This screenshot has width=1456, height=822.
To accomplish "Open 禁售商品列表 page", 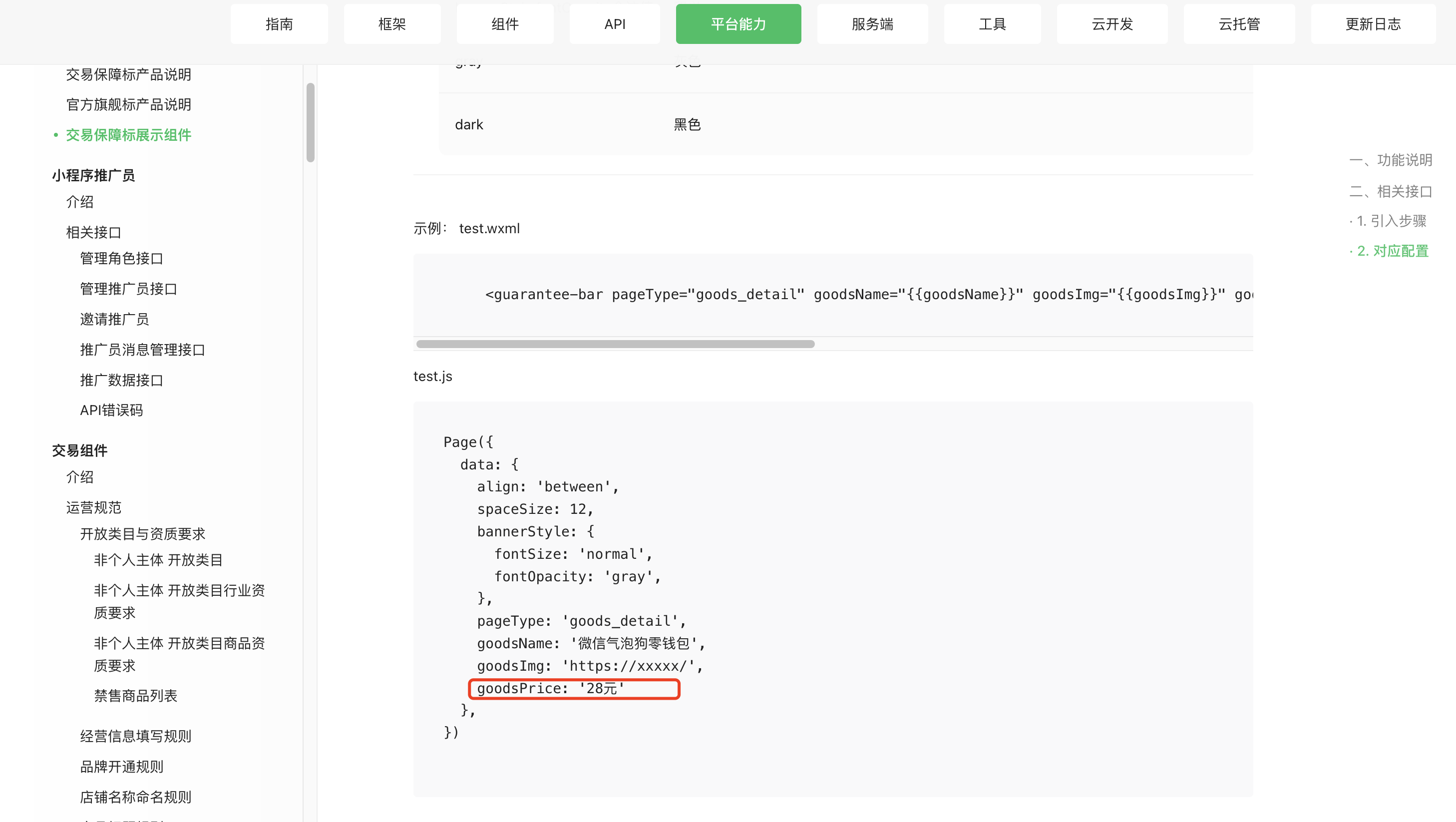I will tap(136, 695).
